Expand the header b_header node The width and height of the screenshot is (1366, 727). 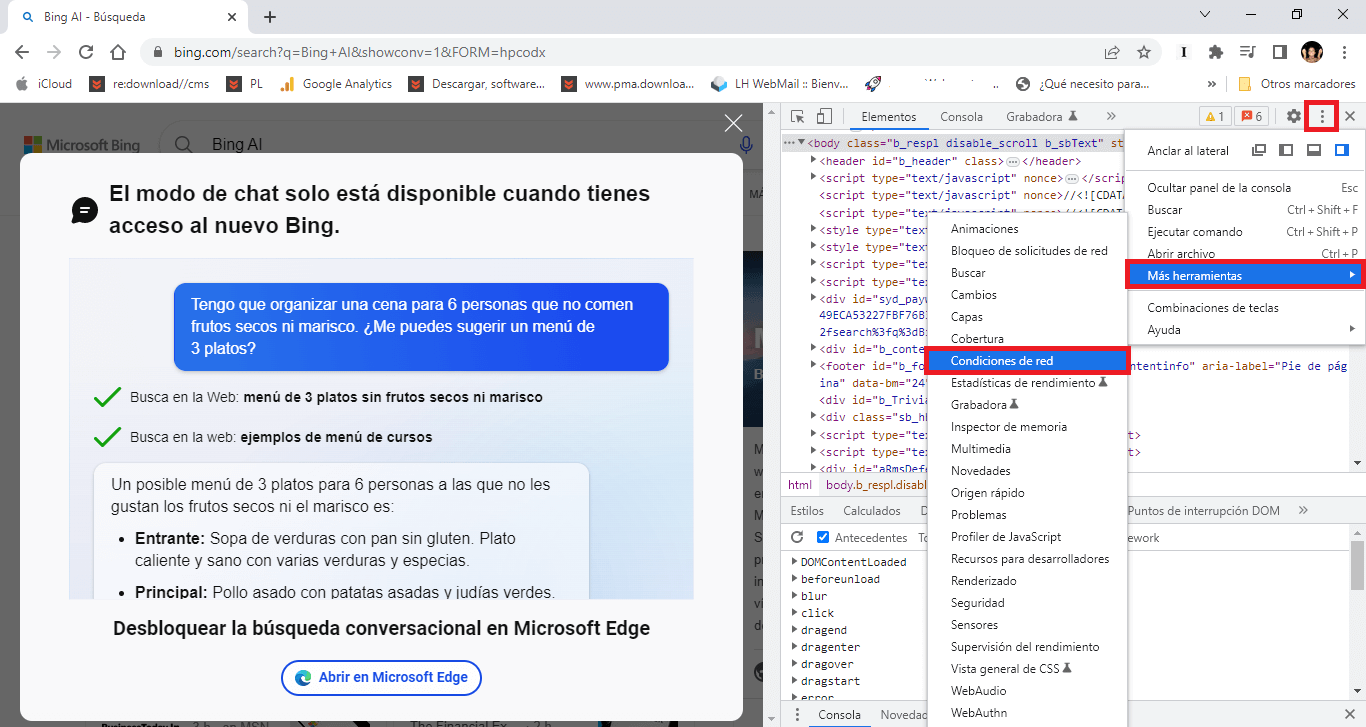[x=813, y=161]
